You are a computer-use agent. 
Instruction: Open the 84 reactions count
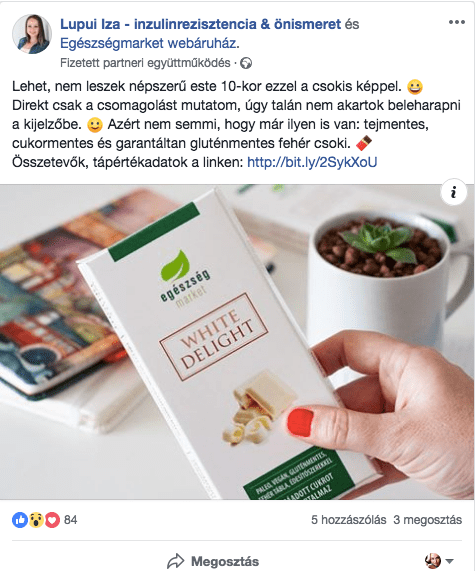[71, 520]
